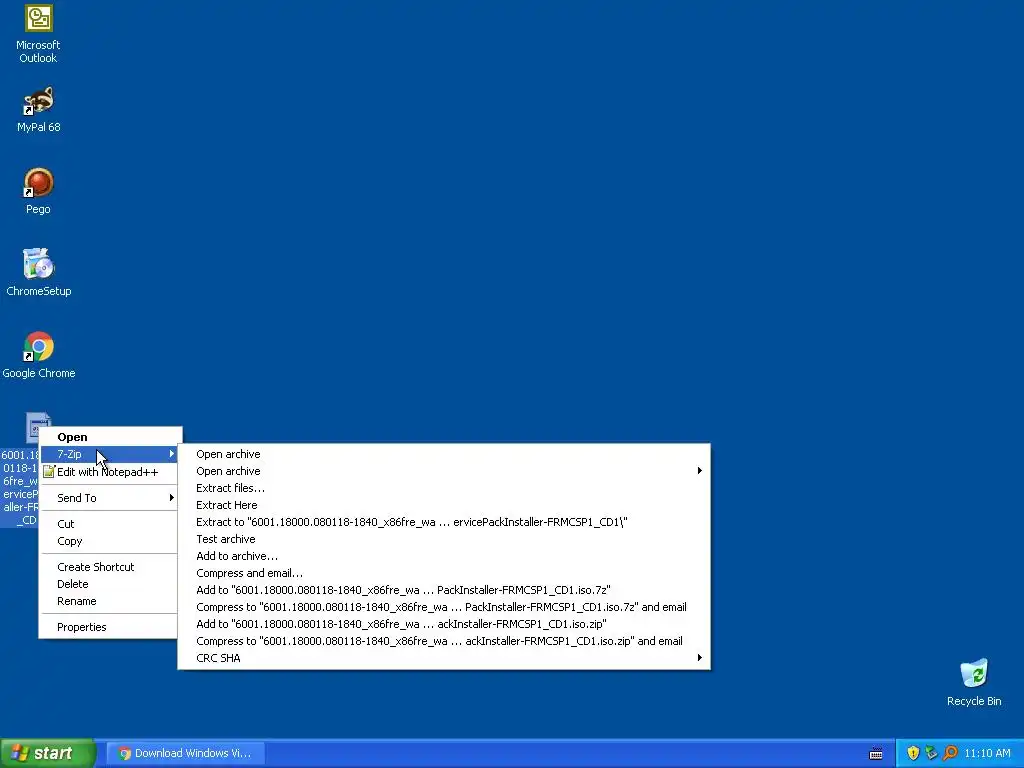1024x768 pixels.
Task: Extract to the ervicePackInstaller-FRMCSP1_CD1\ folder
Action: pyautogui.click(x=444, y=522)
